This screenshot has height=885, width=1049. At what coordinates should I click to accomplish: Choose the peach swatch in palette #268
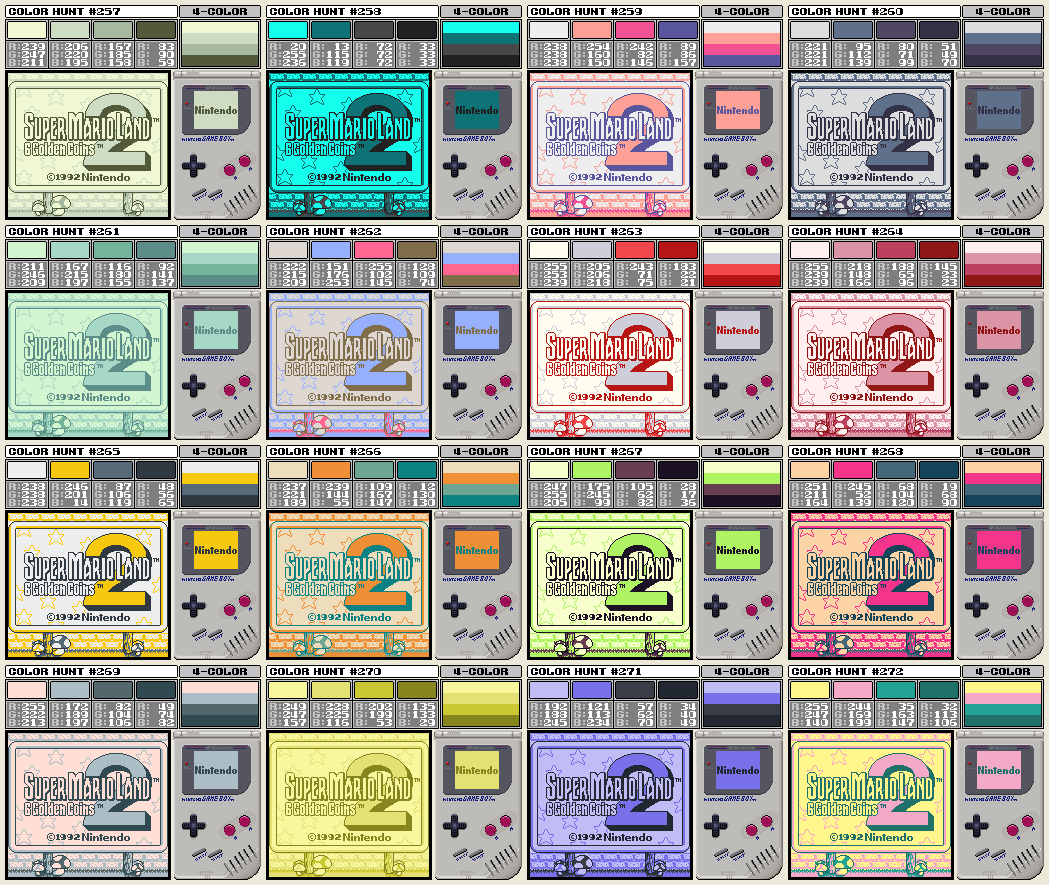[809, 470]
